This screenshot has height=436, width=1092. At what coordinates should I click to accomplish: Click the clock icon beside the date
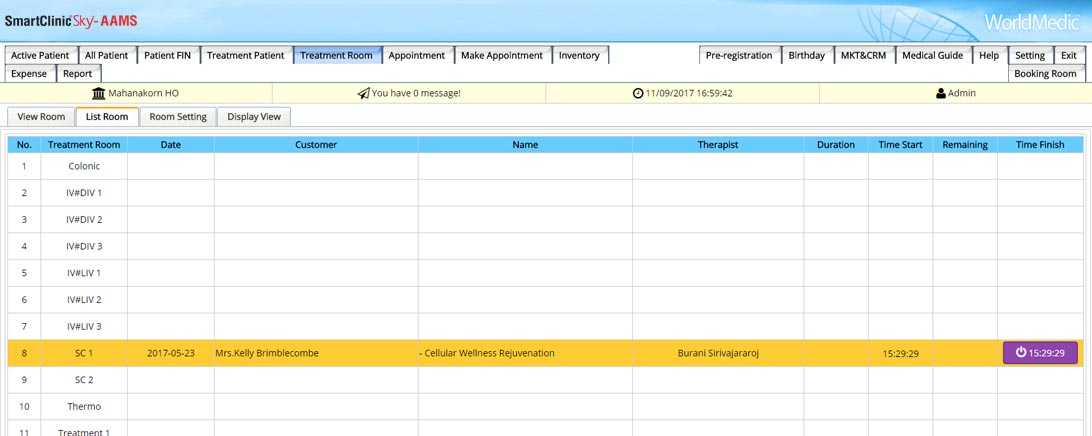coord(638,93)
